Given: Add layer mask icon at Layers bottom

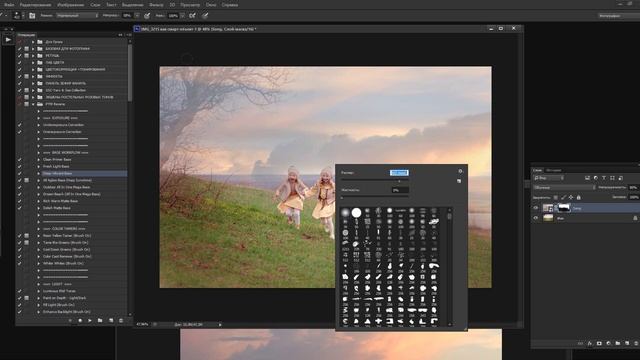Looking at the screenshot, I should coord(599,344).
